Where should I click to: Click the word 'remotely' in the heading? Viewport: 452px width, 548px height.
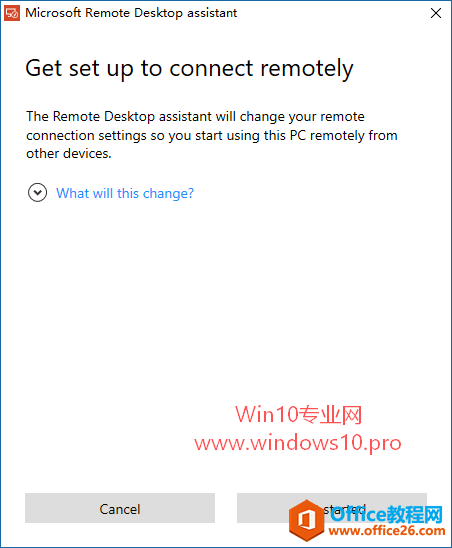(x=307, y=68)
